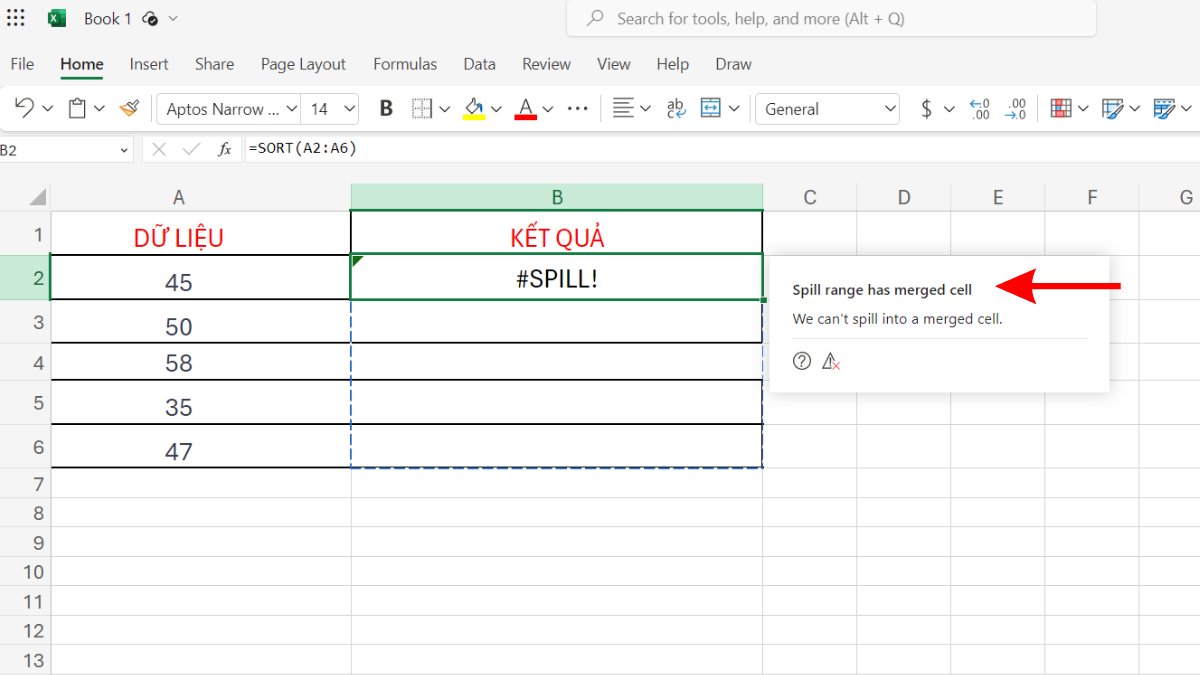Click Decrease Decimal icon
1200x675 pixels.
[980, 109]
